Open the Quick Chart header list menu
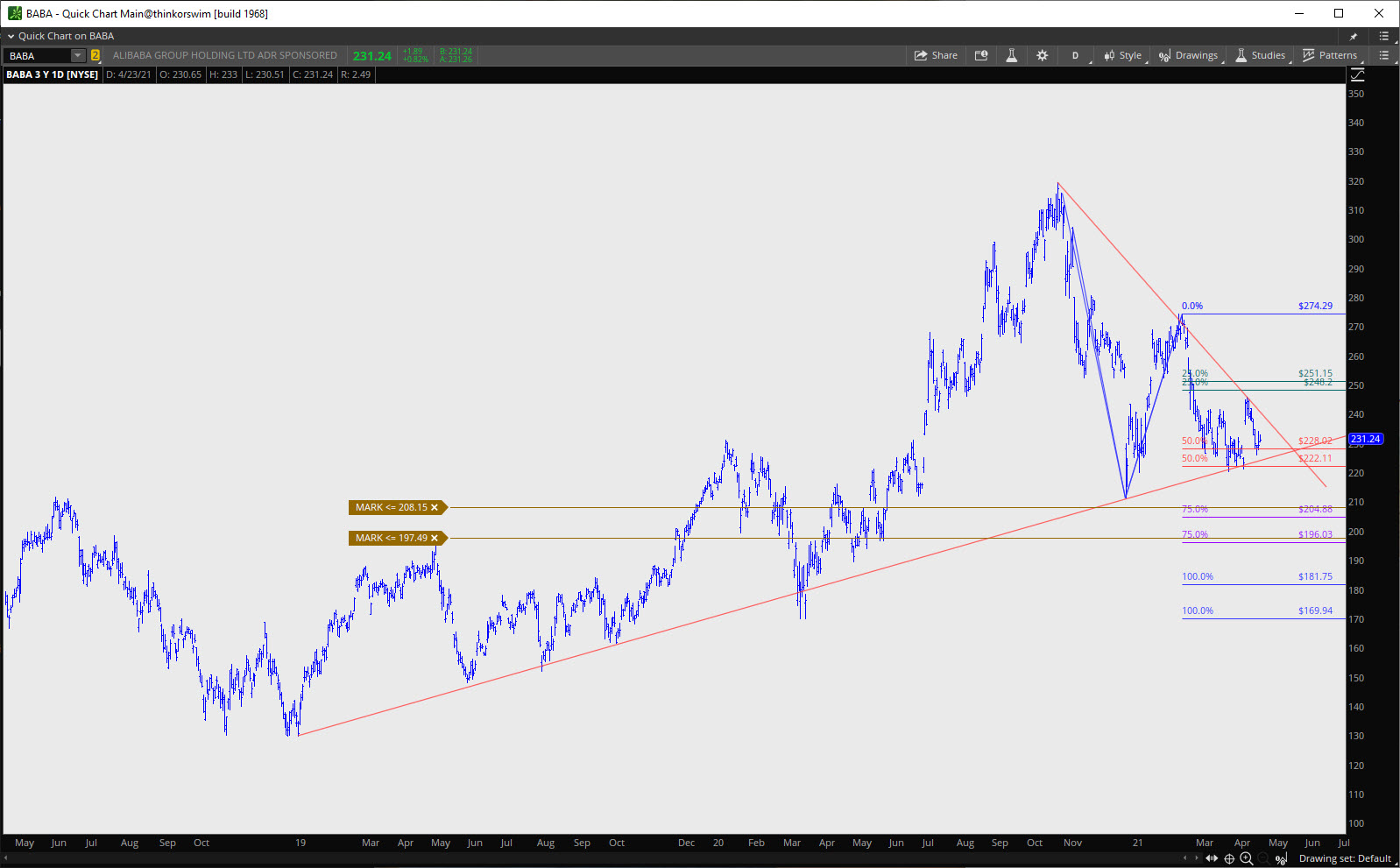 tap(1384, 36)
